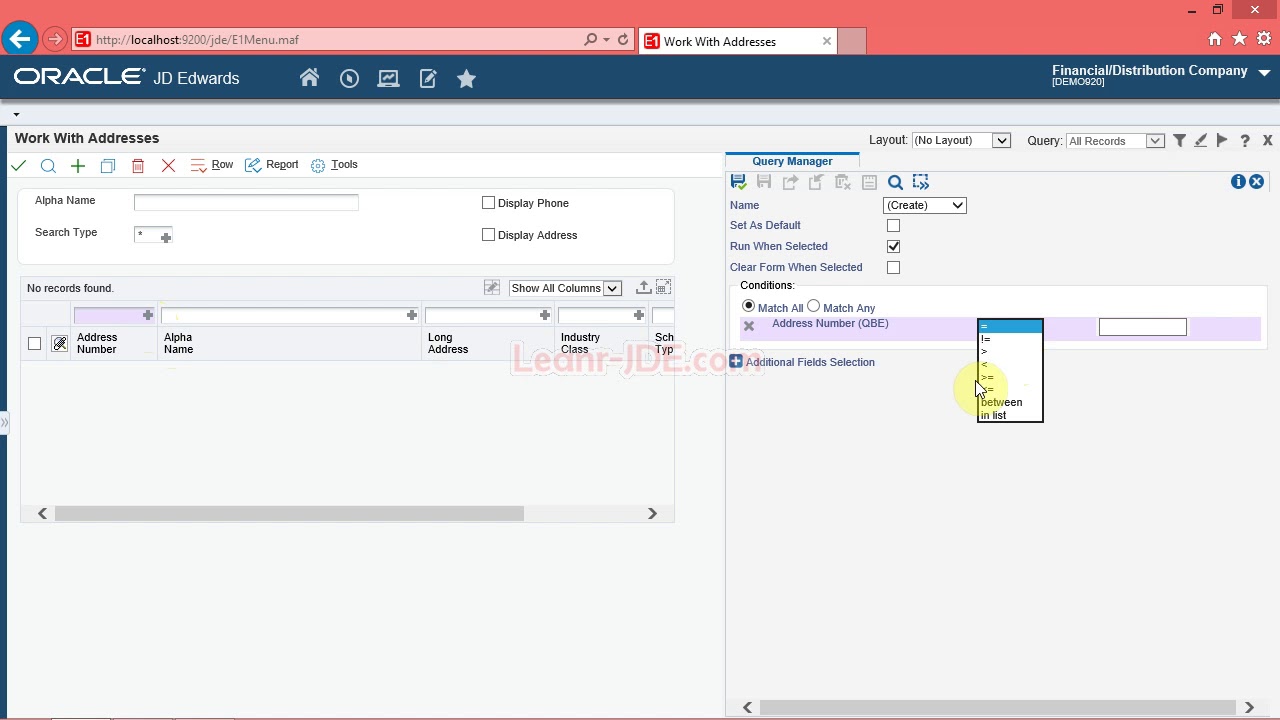Click the help question mark icon
Screen dimensions: 1280x720
[1245, 141]
